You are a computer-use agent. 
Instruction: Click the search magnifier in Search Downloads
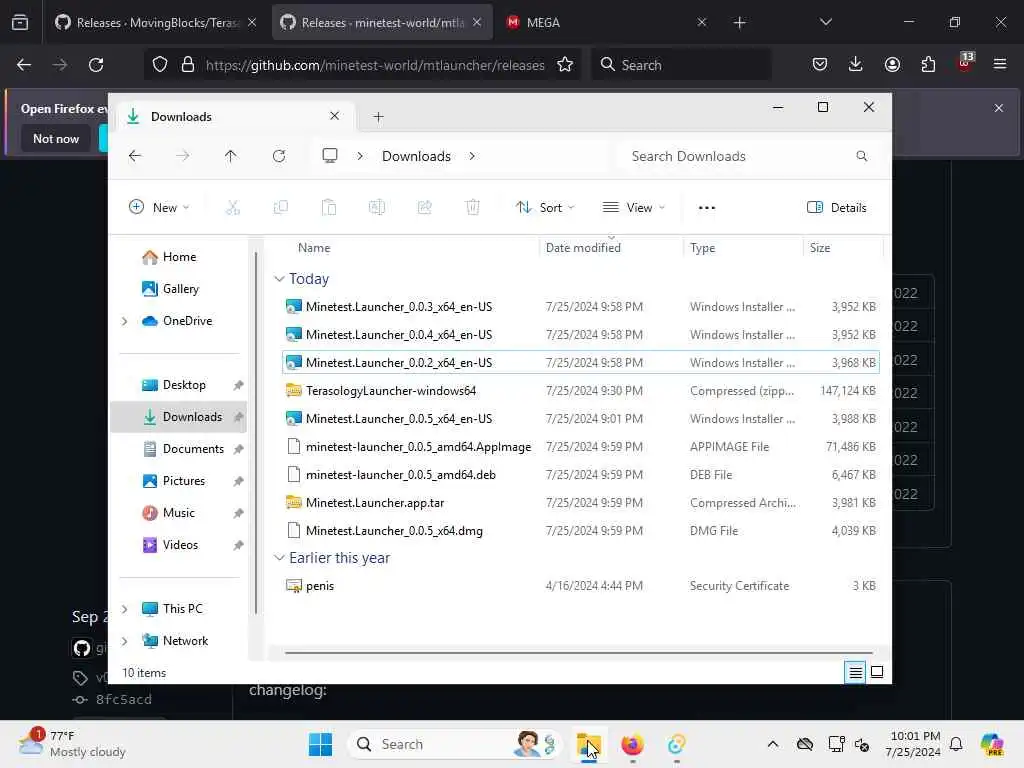coord(861,156)
